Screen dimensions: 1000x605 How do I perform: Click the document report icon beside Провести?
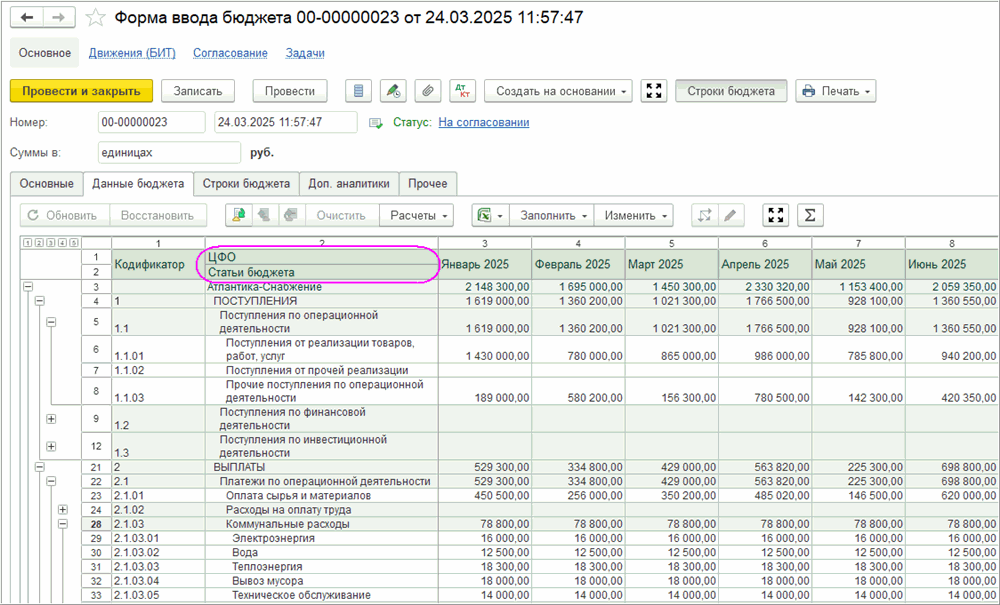[359, 91]
